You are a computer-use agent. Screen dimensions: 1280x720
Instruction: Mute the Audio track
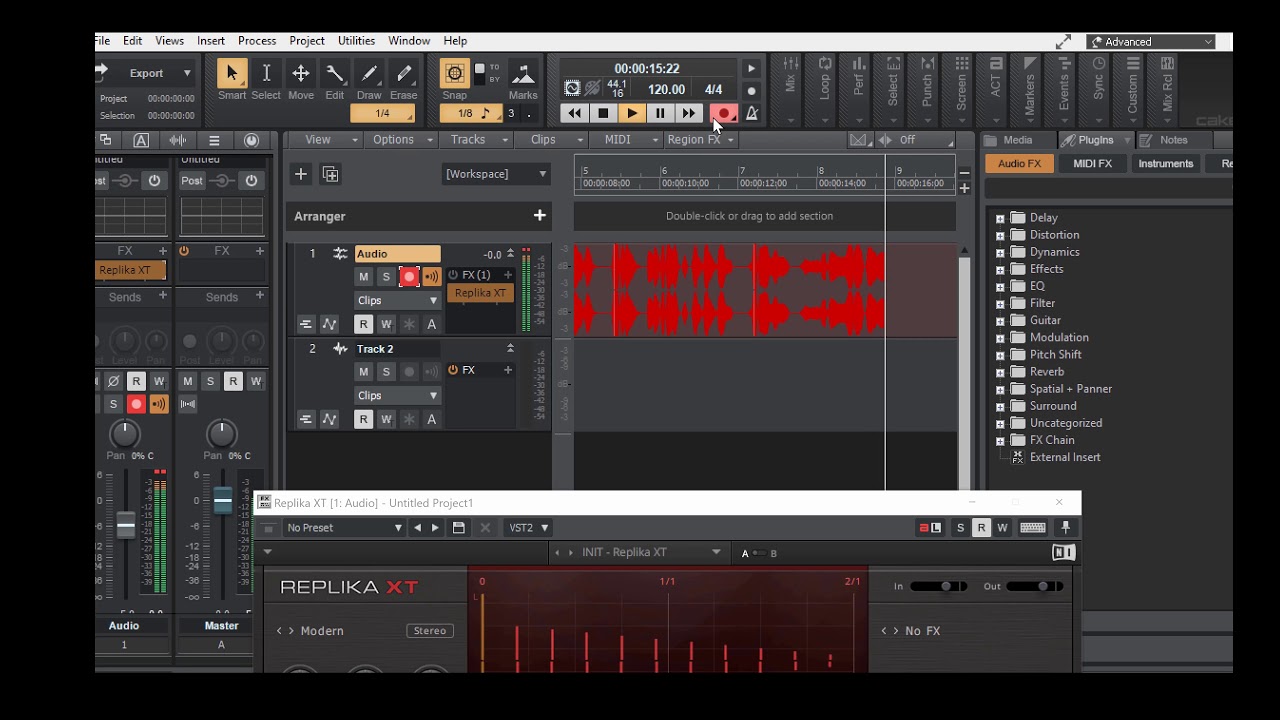(x=364, y=277)
